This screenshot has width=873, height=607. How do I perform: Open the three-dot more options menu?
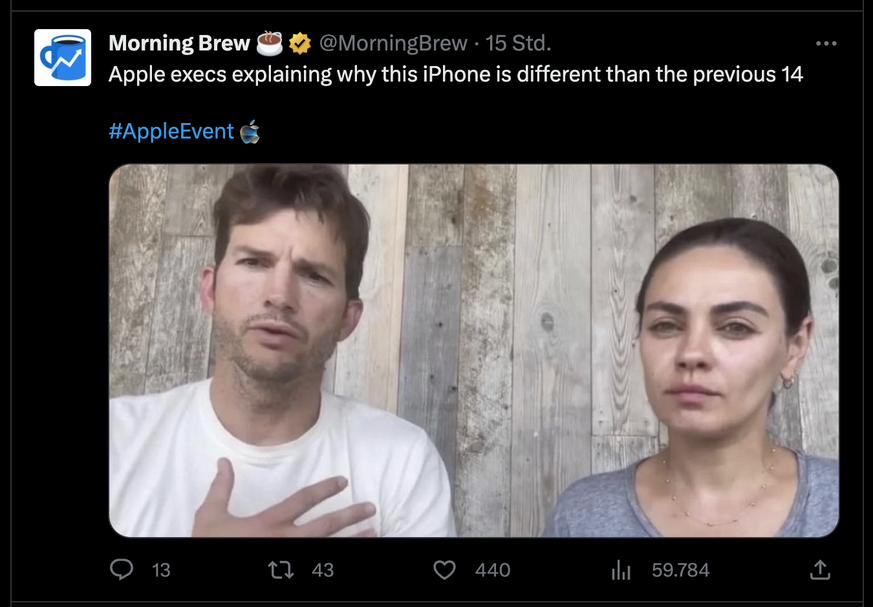click(x=826, y=43)
